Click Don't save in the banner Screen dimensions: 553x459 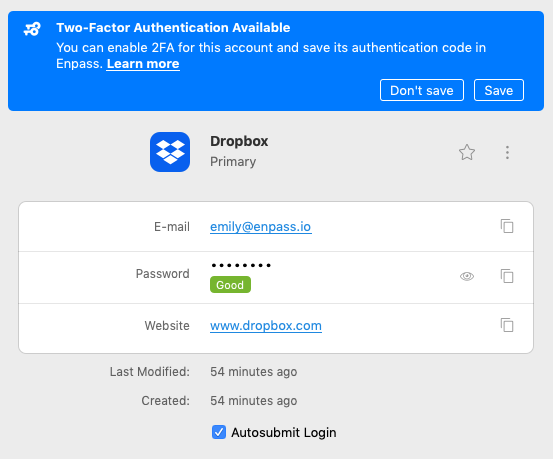click(421, 90)
